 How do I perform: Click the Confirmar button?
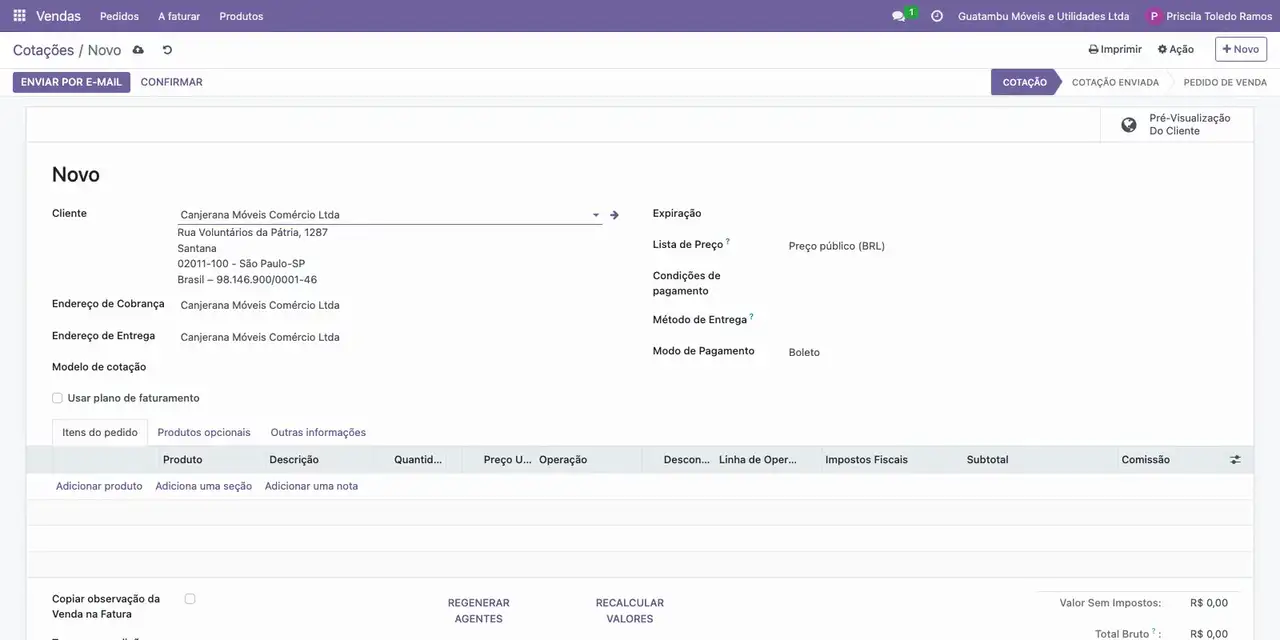pyautogui.click(x=172, y=82)
